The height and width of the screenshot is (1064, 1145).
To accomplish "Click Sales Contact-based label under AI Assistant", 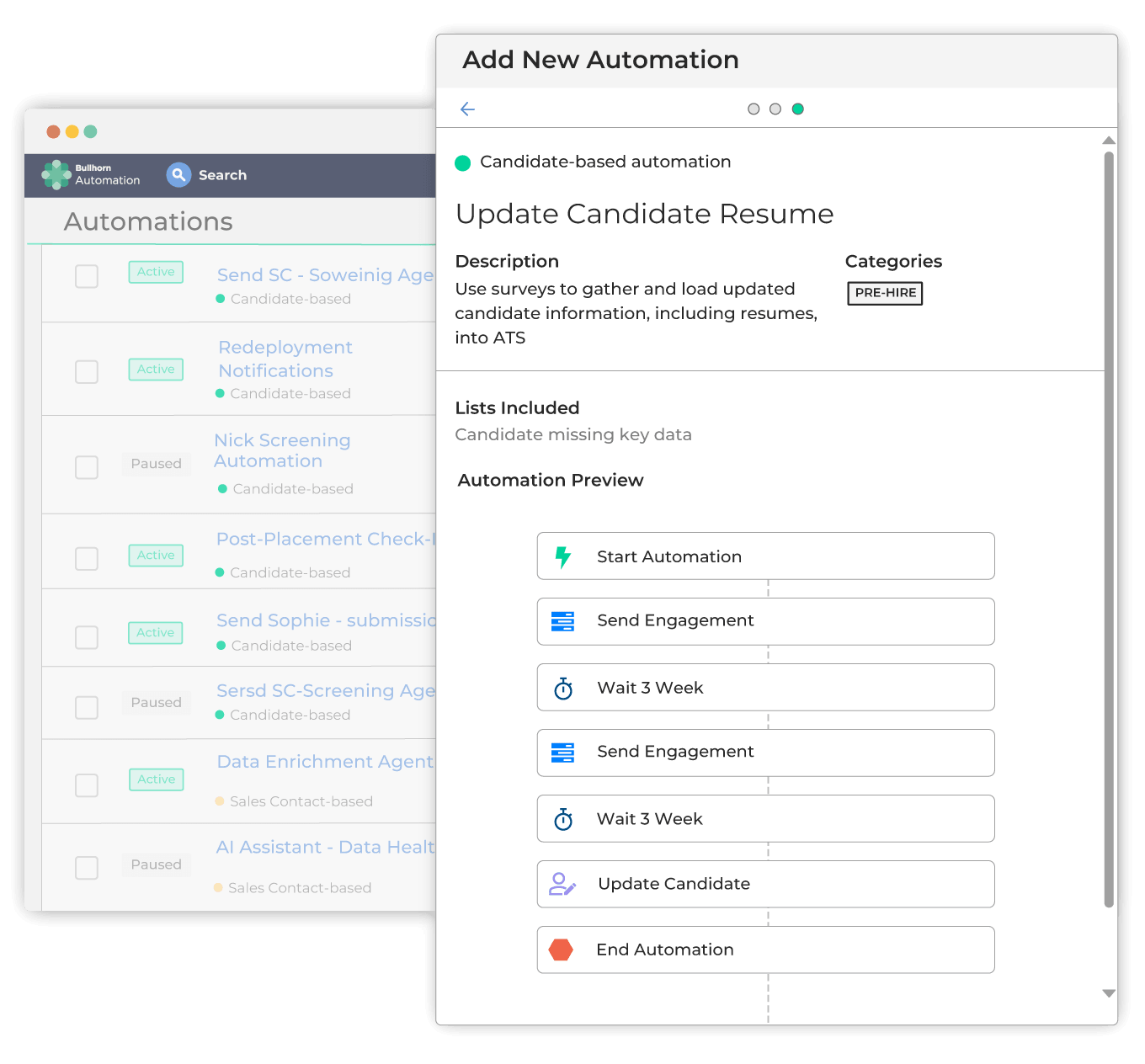I will [300, 888].
